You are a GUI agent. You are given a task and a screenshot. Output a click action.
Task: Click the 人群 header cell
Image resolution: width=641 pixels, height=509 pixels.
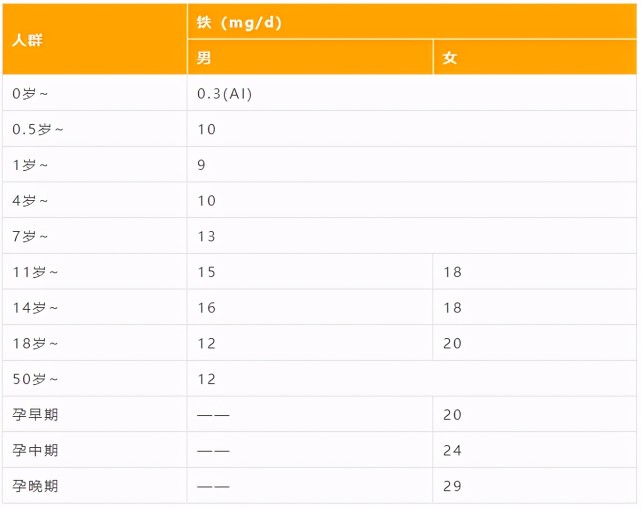pyautogui.click(x=28, y=40)
